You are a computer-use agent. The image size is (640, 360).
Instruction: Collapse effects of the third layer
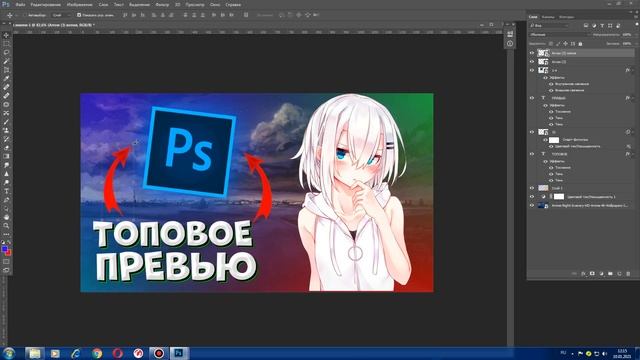tap(633, 70)
